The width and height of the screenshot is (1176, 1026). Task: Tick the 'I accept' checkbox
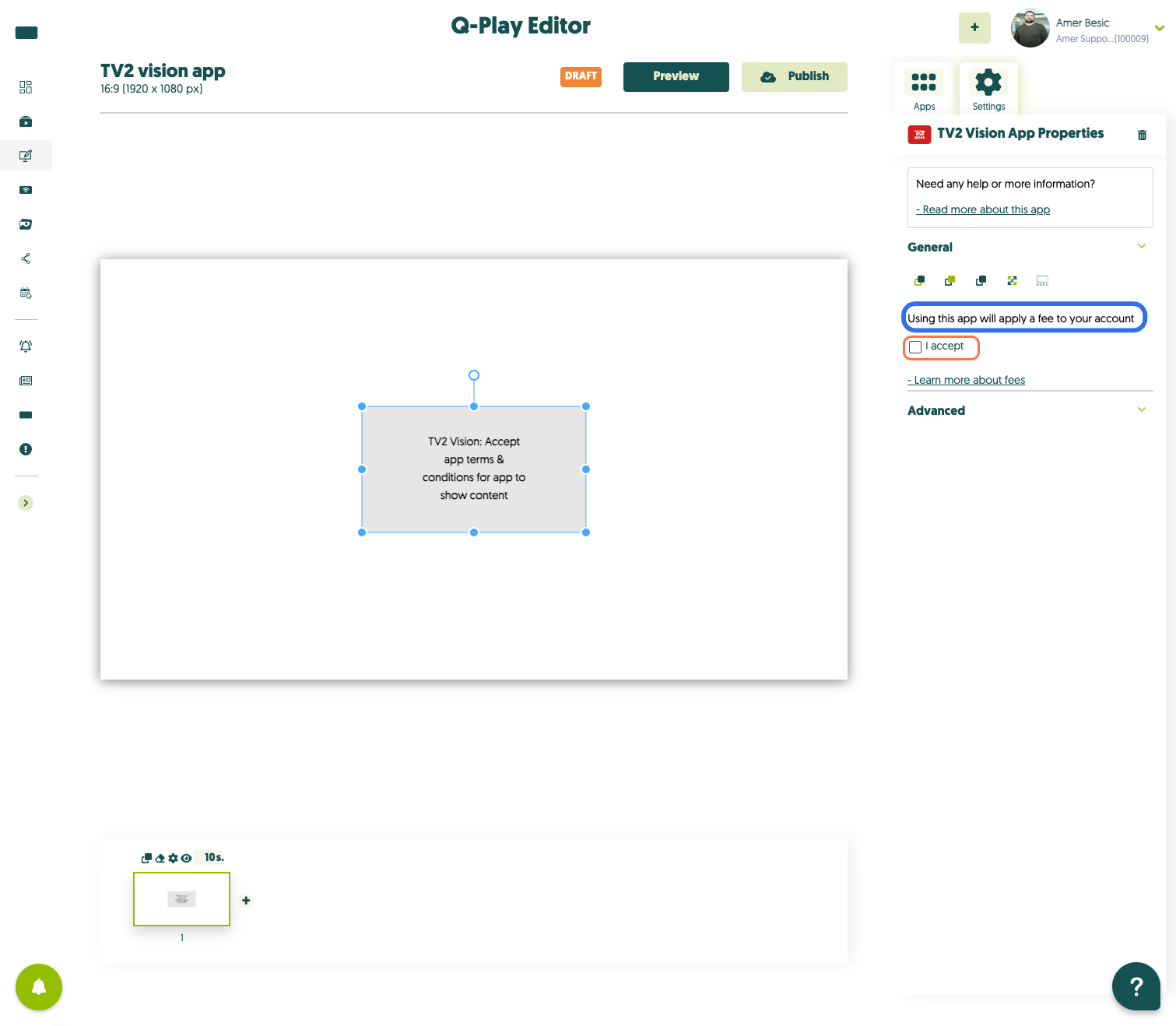pos(915,347)
